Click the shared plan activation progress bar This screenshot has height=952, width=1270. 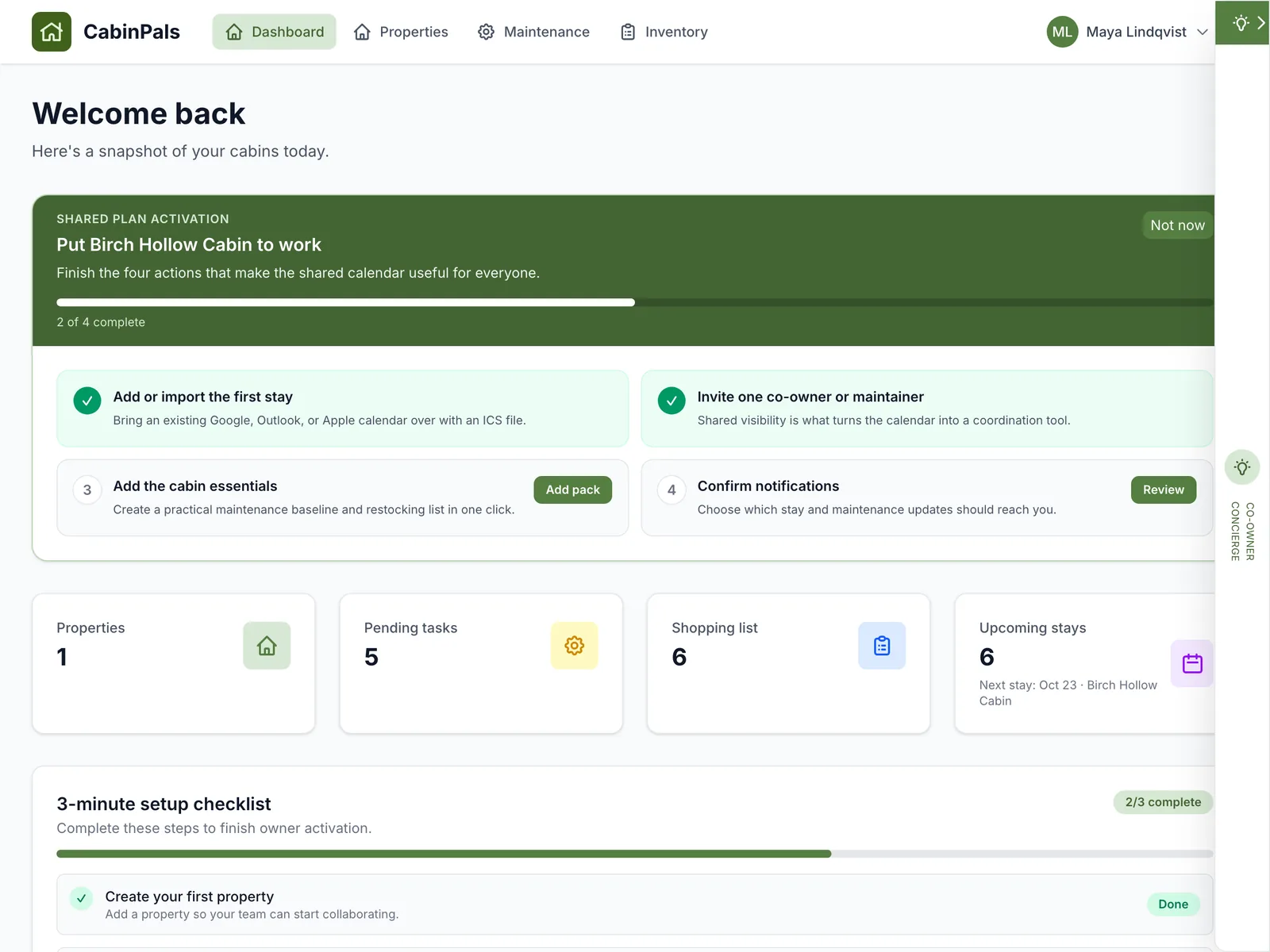(x=635, y=302)
